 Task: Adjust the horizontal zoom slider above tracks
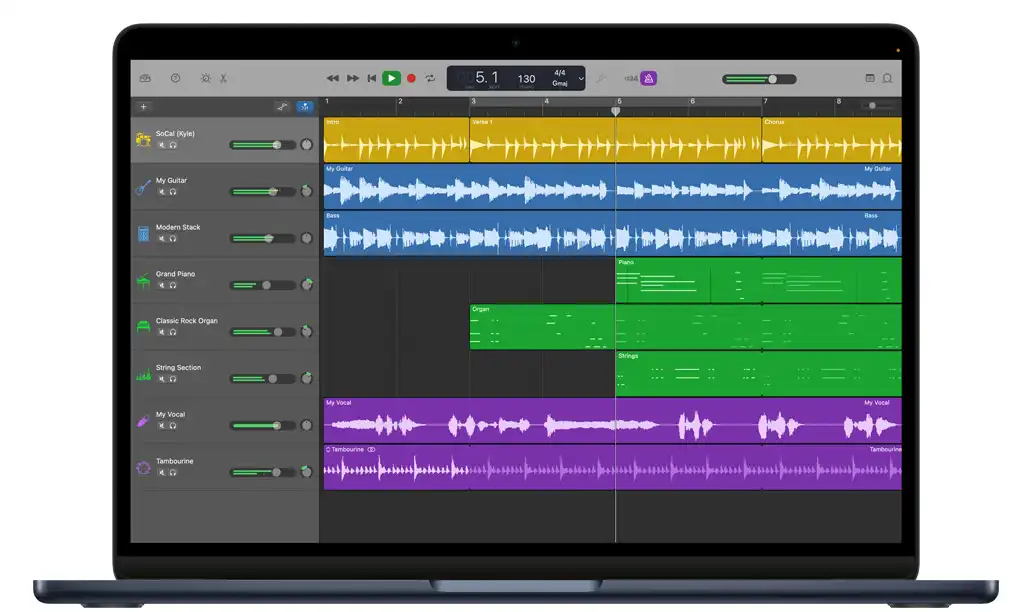point(879,105)
